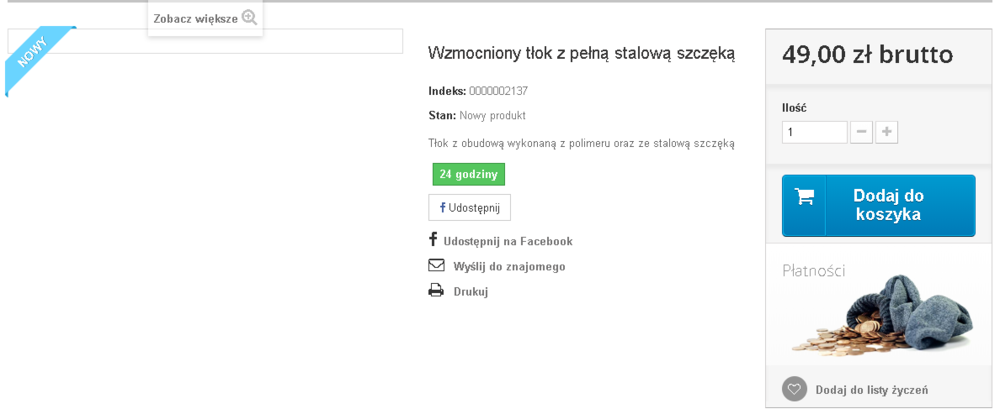Select the Udostępnij na Facebook text link

[x=508, y=241]
